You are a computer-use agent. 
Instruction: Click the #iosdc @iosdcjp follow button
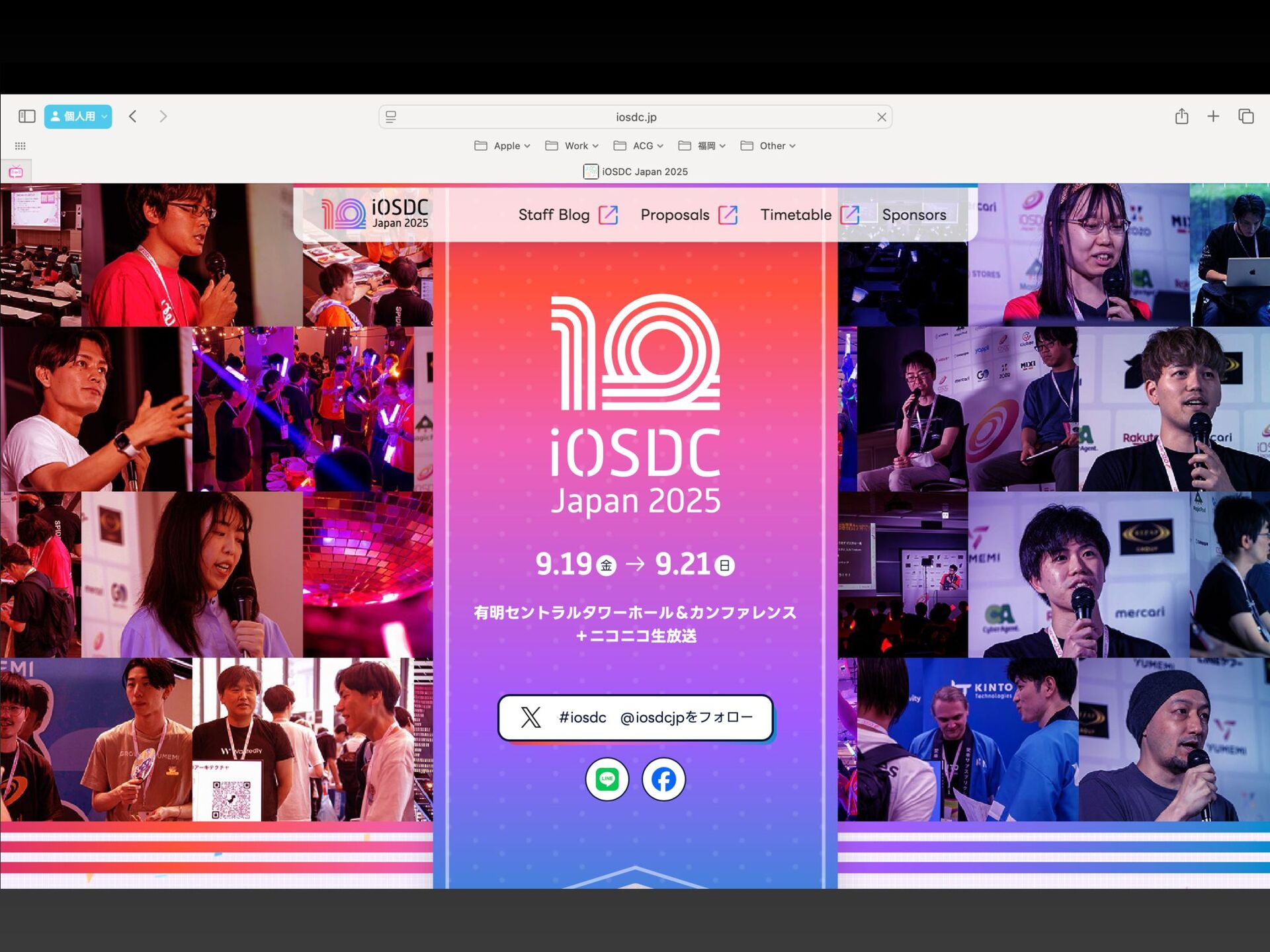click(x=636, y=717)
